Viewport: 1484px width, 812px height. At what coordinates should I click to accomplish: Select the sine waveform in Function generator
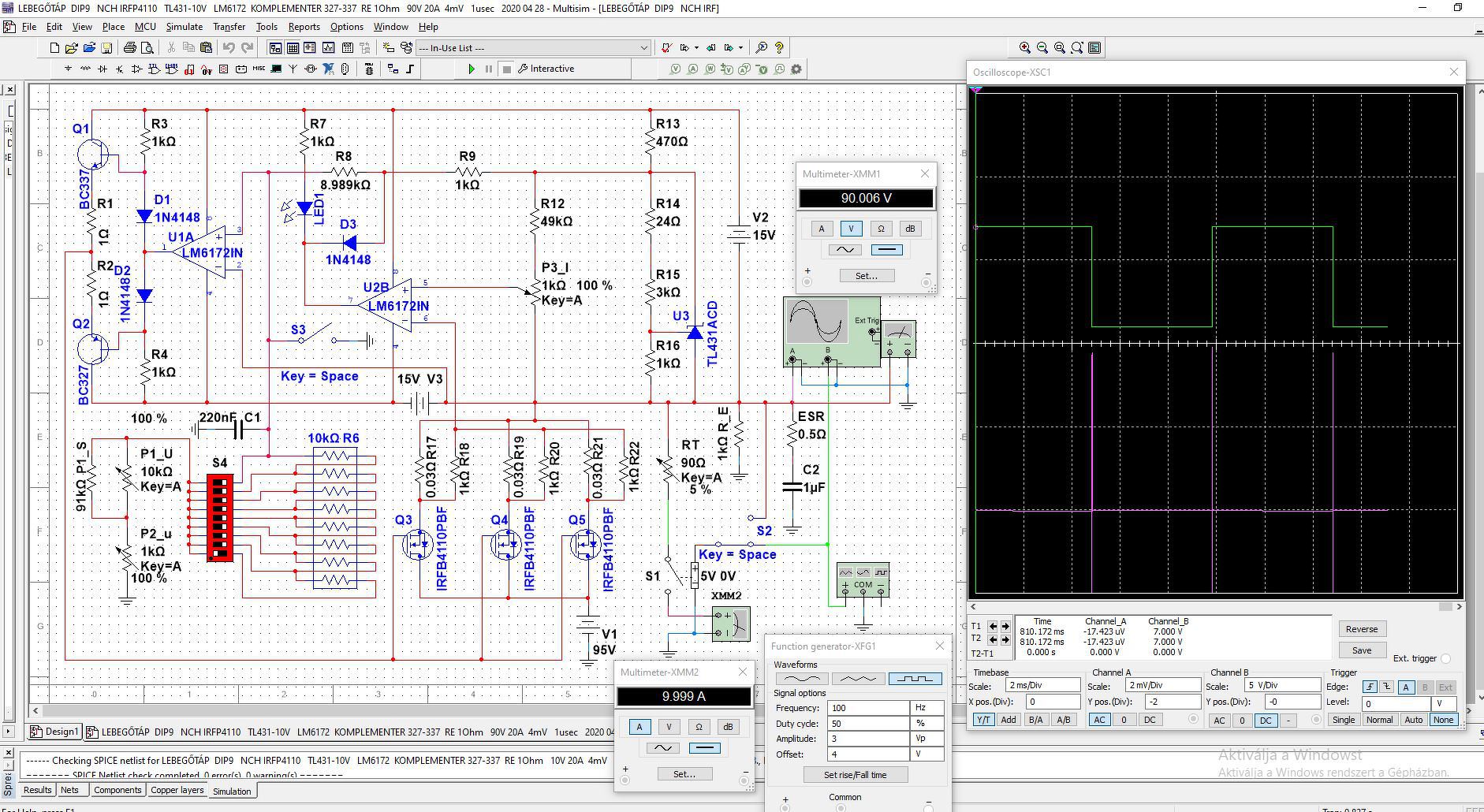[x=802, y=679]
